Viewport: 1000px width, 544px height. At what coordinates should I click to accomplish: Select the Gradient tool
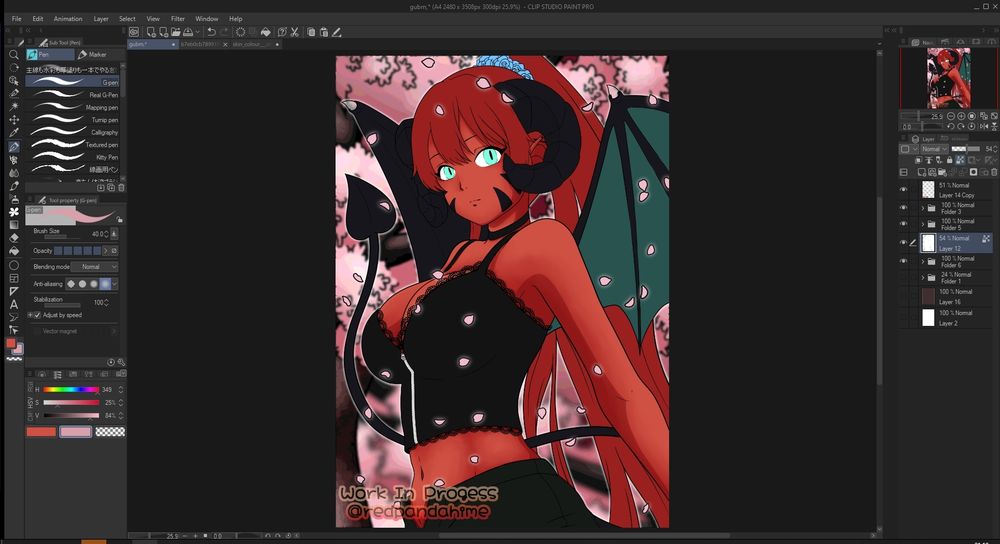pyautogui.click(x=13, y=224)
